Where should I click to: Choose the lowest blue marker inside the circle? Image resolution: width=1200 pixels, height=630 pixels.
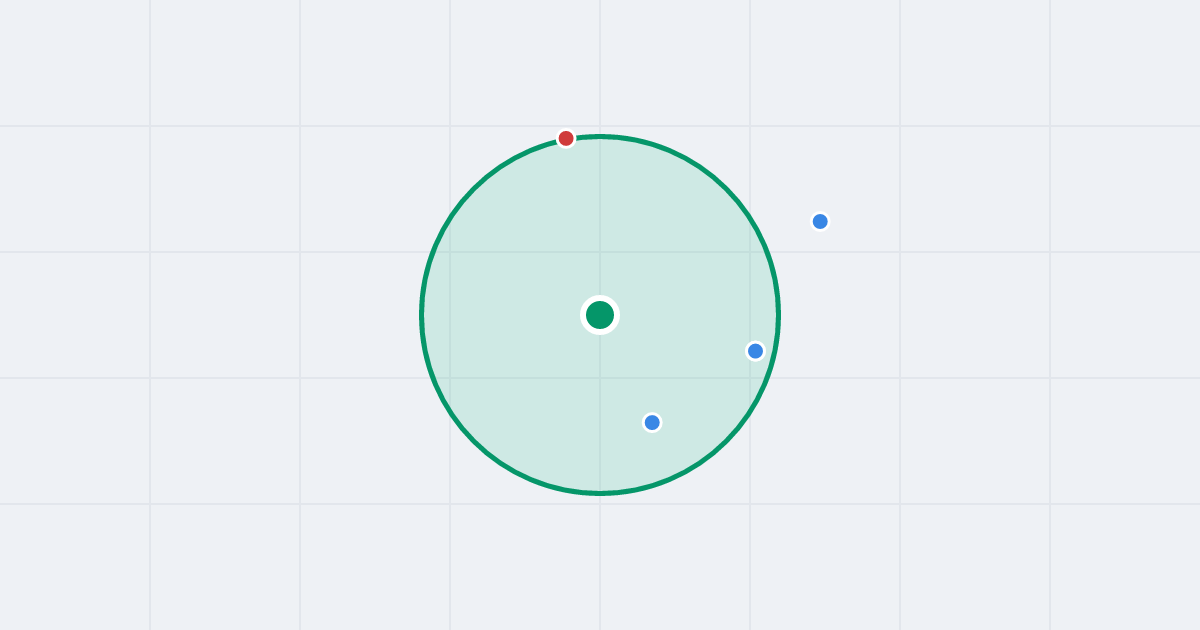[x=652, y=422]
